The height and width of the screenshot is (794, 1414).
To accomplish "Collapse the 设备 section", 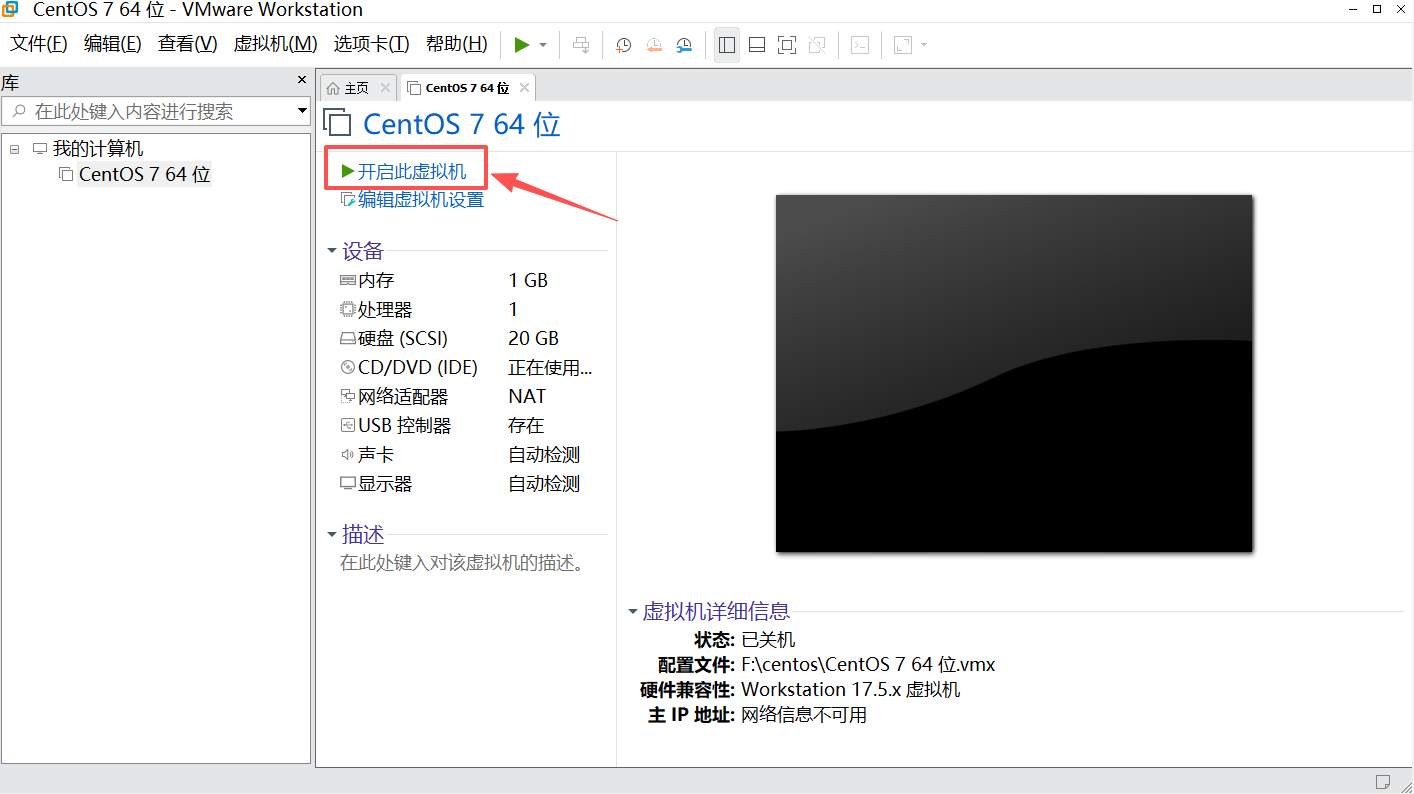I will 332,251.
